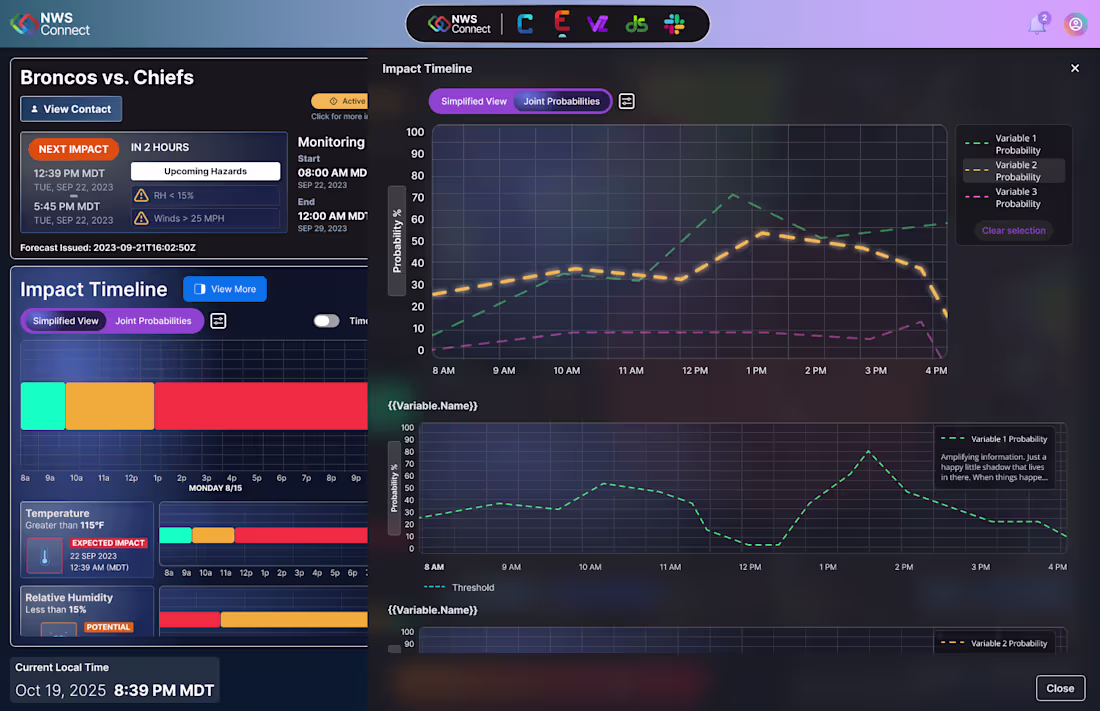
Task: Open the Slack app icon
Action: (x=675, y=25)
